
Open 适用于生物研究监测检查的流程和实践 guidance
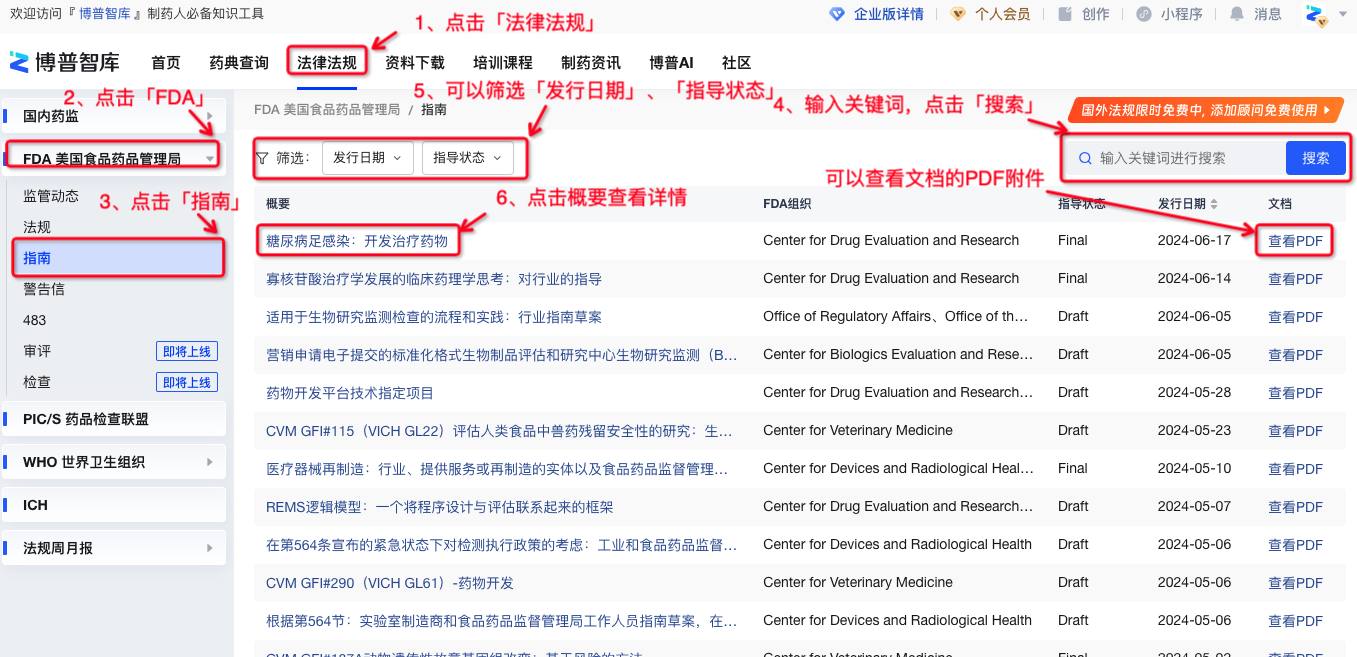434,317
